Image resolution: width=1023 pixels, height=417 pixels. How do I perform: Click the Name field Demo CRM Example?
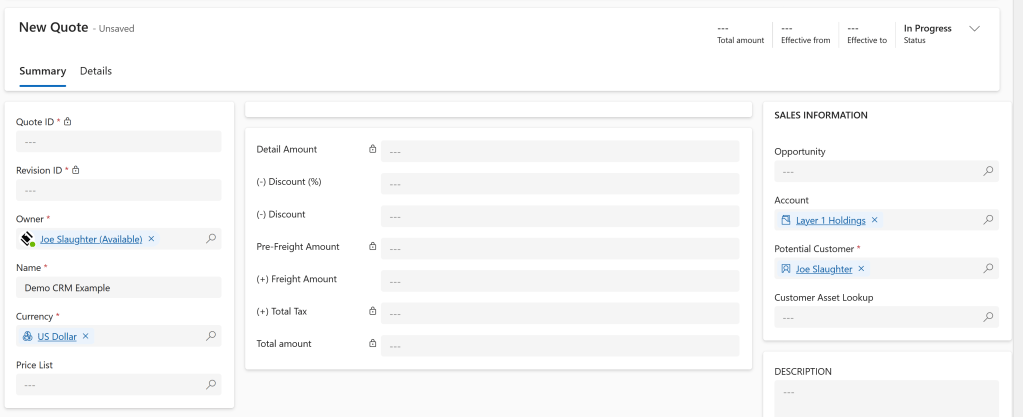[x=119, y=288]
